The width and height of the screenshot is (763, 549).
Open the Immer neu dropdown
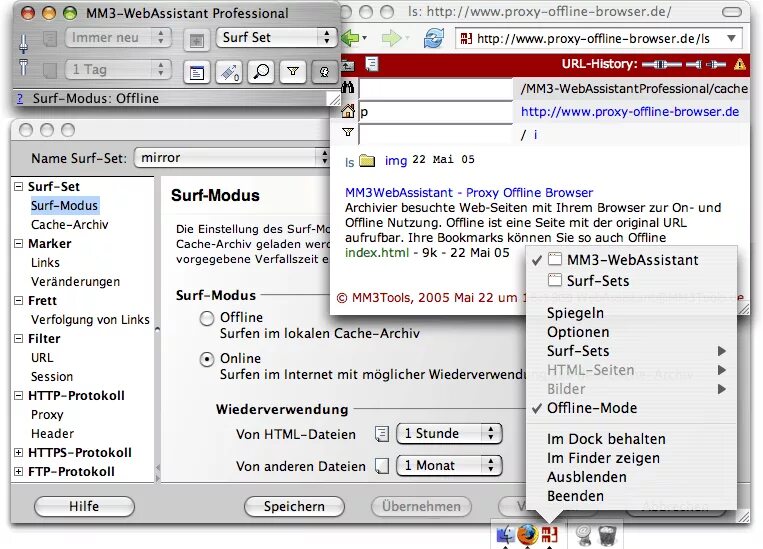point(118,37)
